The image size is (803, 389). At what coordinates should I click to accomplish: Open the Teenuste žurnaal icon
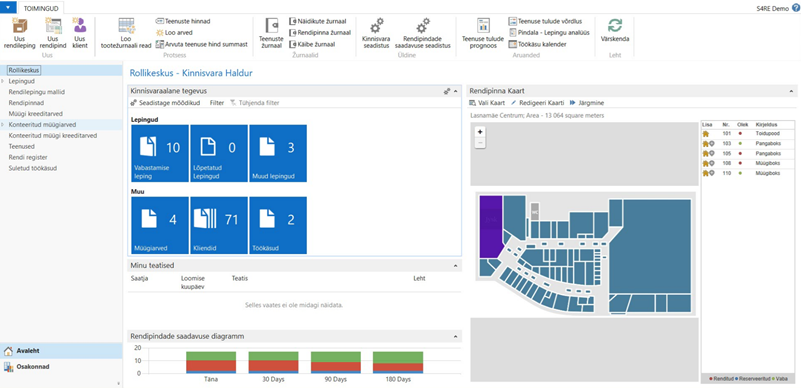click(271, 26)
